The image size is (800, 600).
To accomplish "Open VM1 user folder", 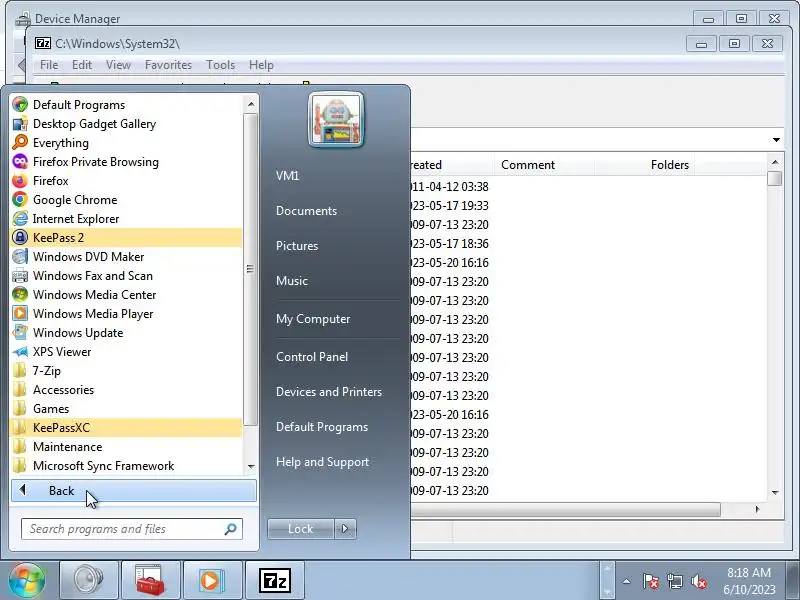I will 287,176.
